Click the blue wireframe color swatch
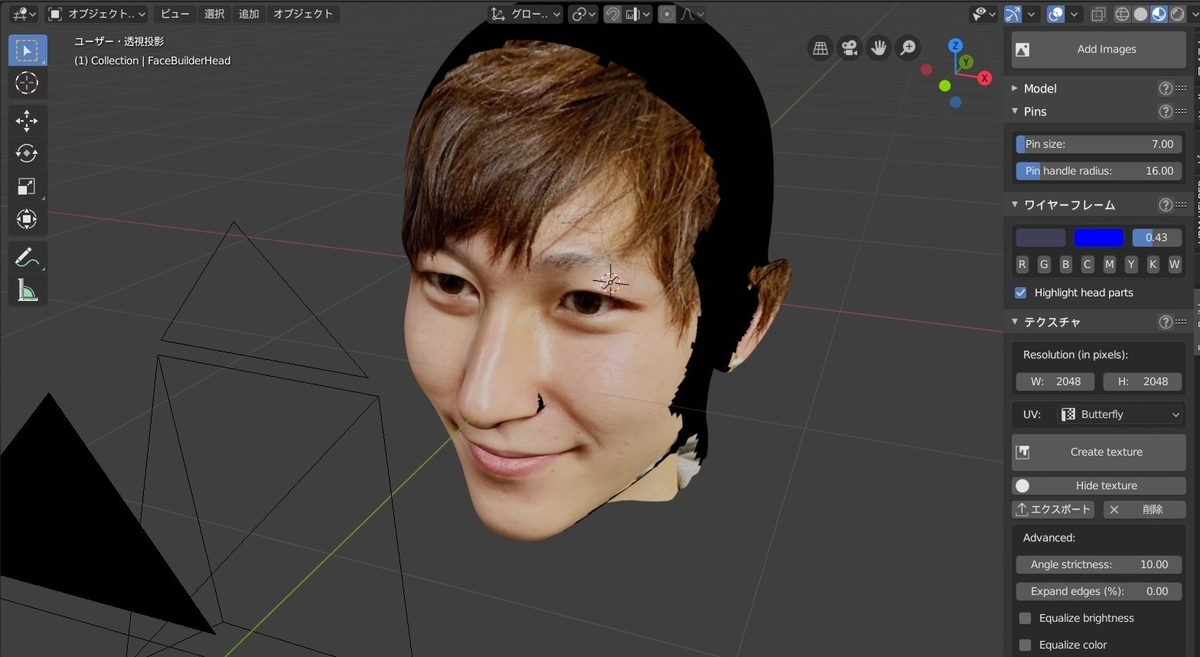This screenshot has width=1200, height=657. (x=1098, y=237)
